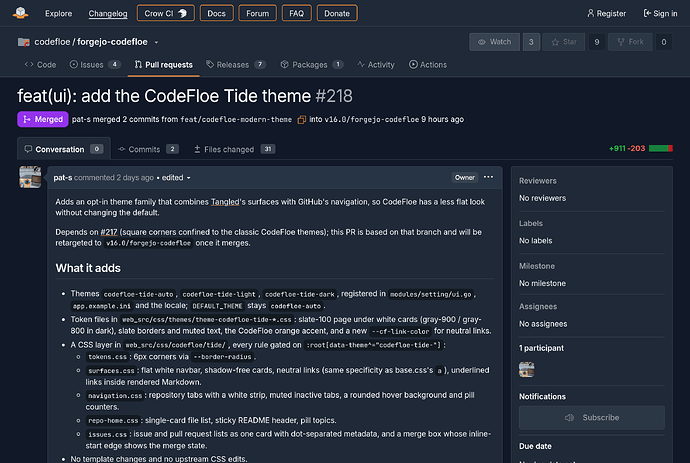
Task: Open the Files changed tab
Action: point(235,149)
